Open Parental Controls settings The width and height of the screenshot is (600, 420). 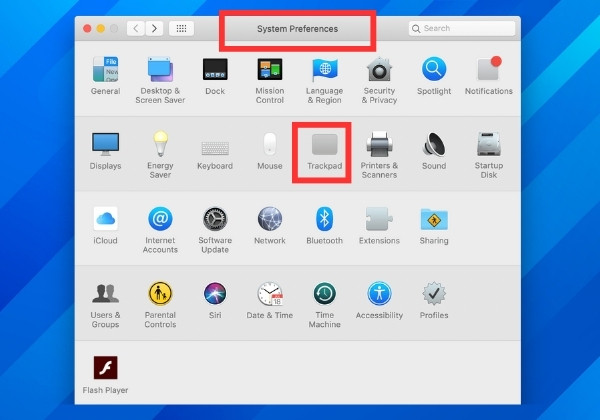[160, 305]
